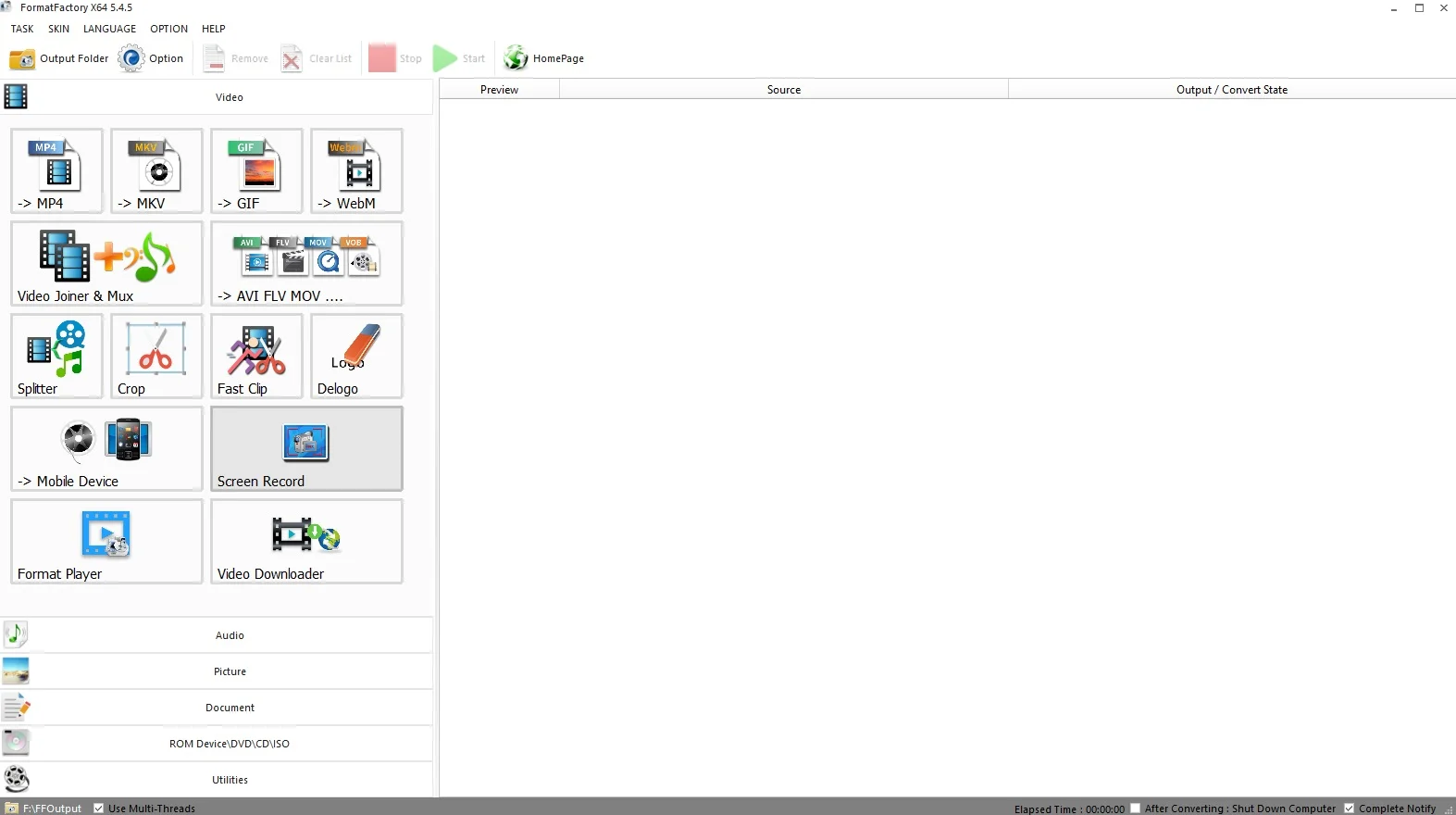
Task: Open the Video Joiner & Mux tool
Action: [x=106, y=263]
